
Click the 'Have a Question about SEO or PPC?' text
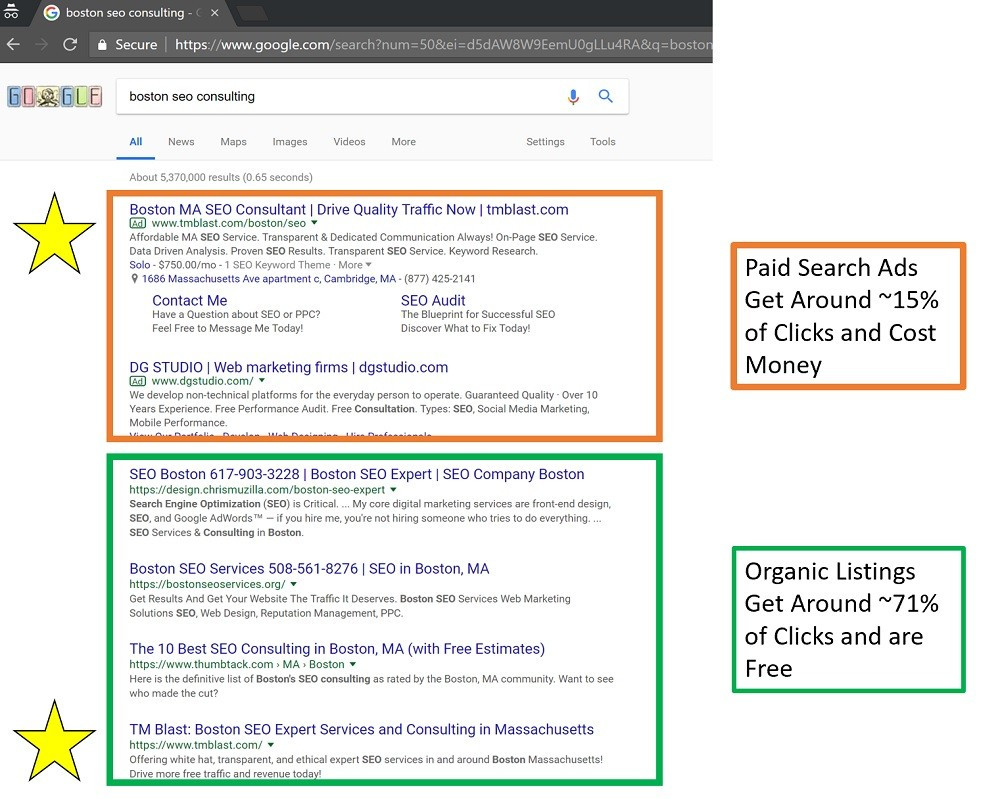pos(236,314)
